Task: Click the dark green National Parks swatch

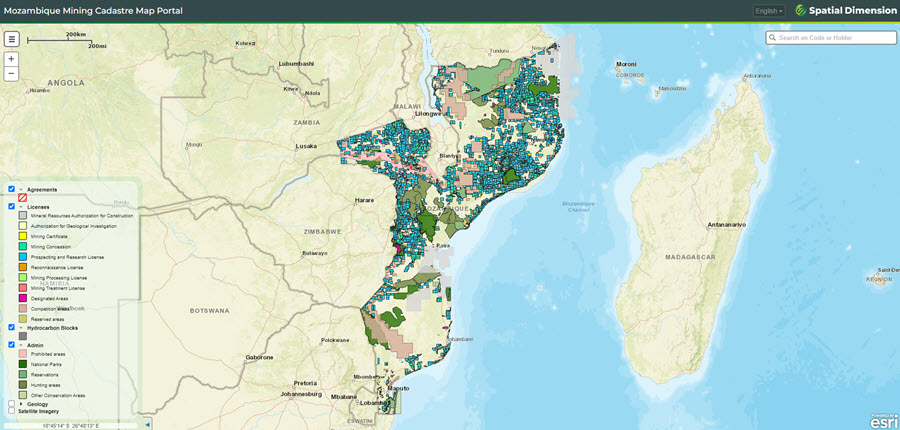Action: tap(22, 364)
